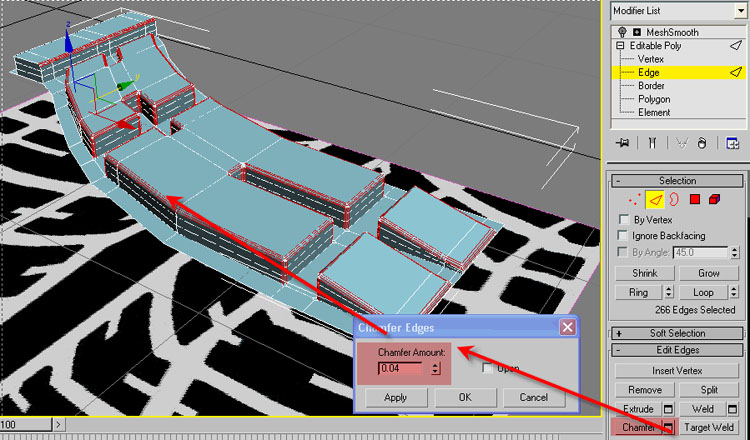Click Configure Modifier Sets icon
The image size is (750, 440).
point(733,143)
